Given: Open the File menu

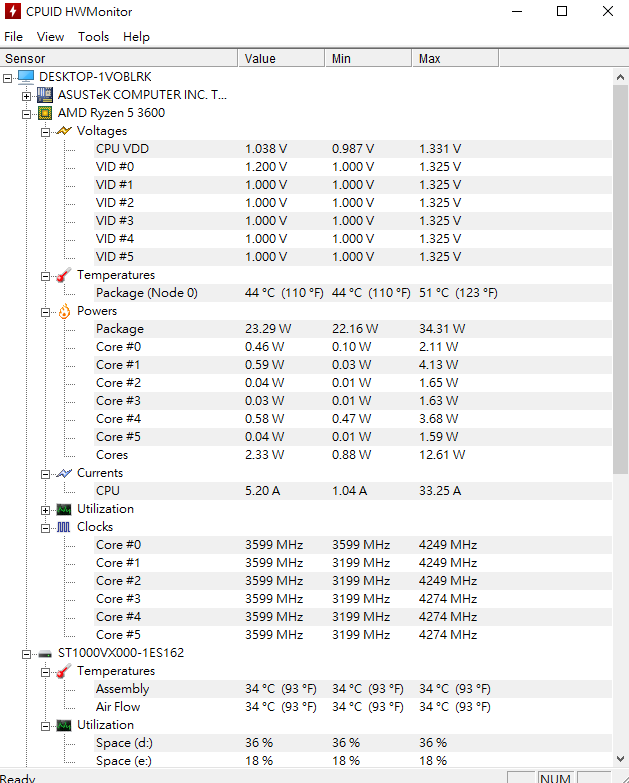Looking at the screenshot, I should [13, 36].
